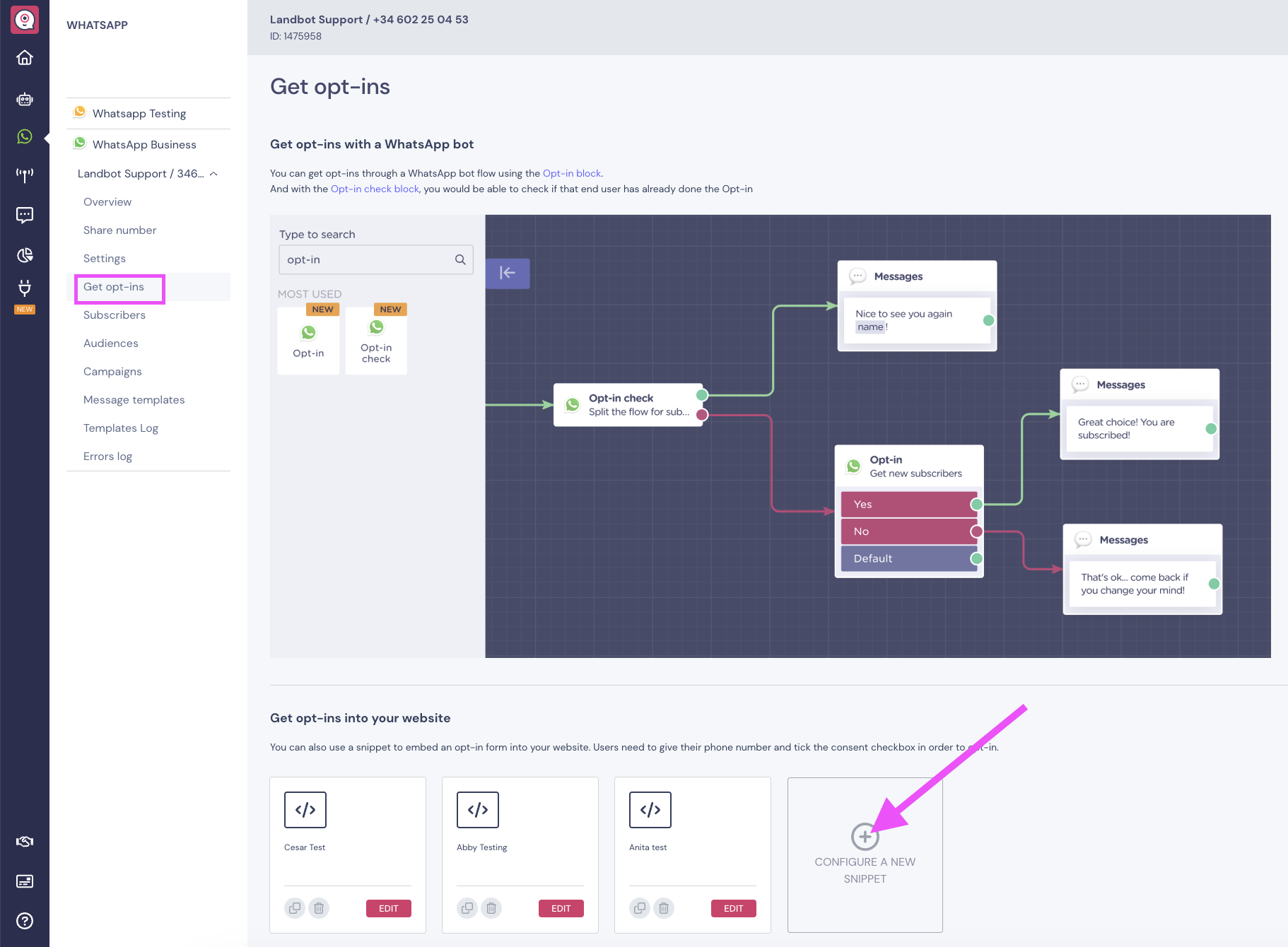
Task: Duplicate the Anita test snippet
Action: click(x=640, y=908)
